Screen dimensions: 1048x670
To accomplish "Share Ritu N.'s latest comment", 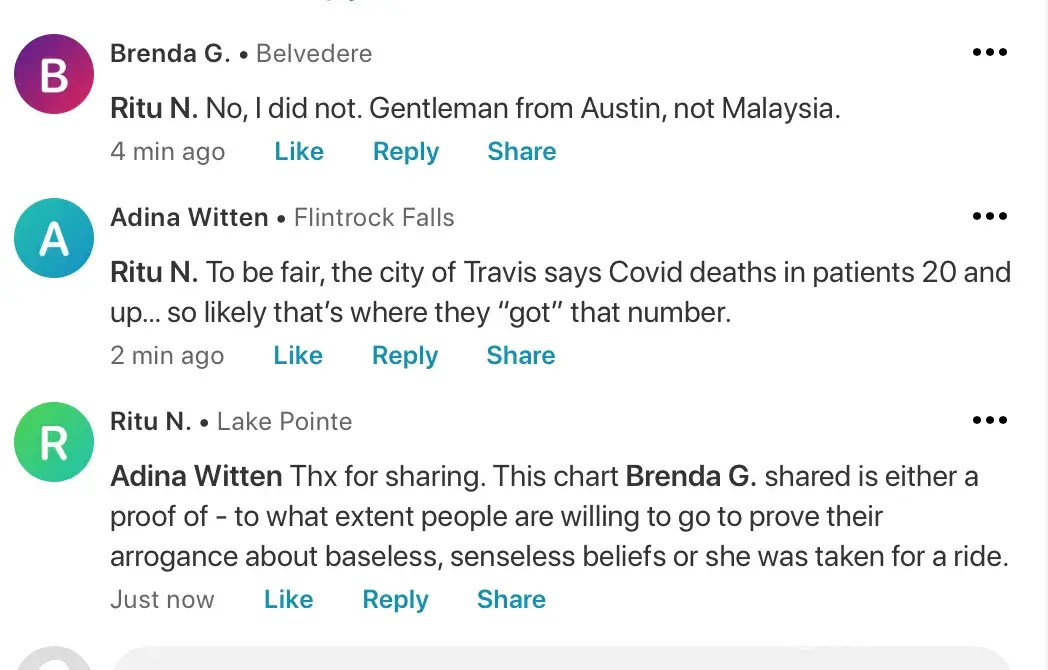I will (x=511, y=600).
